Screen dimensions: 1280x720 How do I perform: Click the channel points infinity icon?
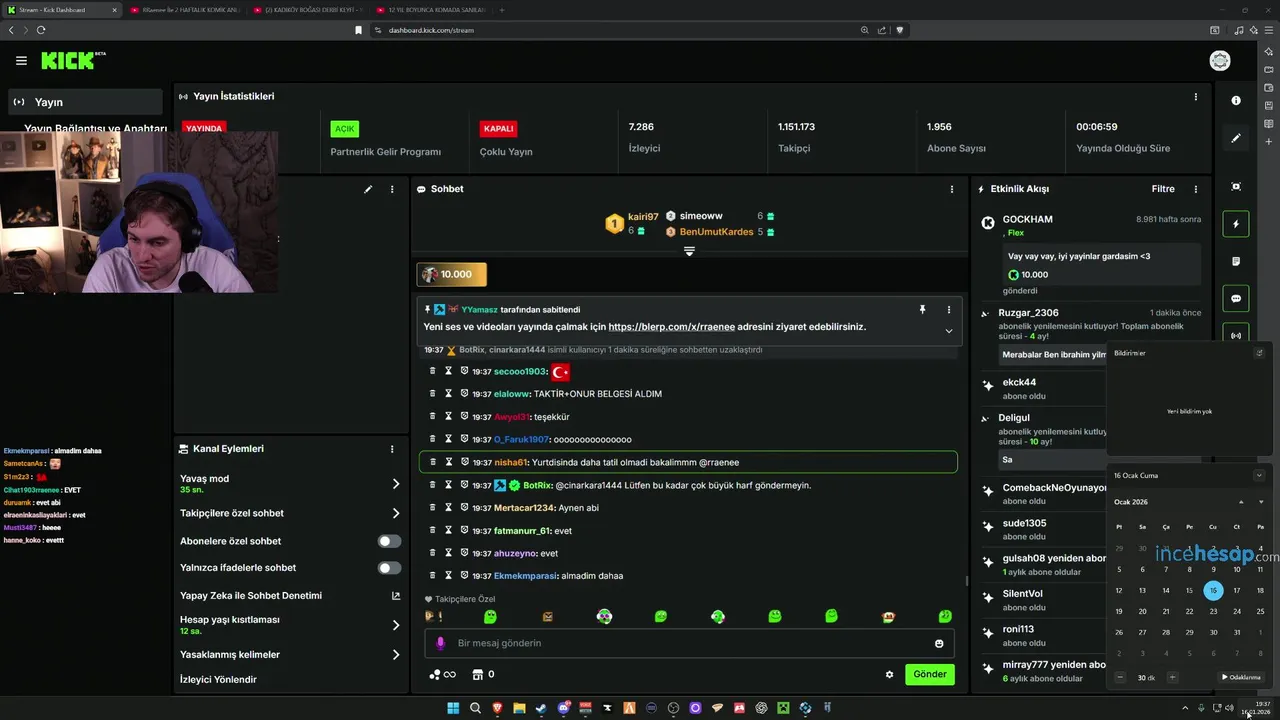[443, 674]
